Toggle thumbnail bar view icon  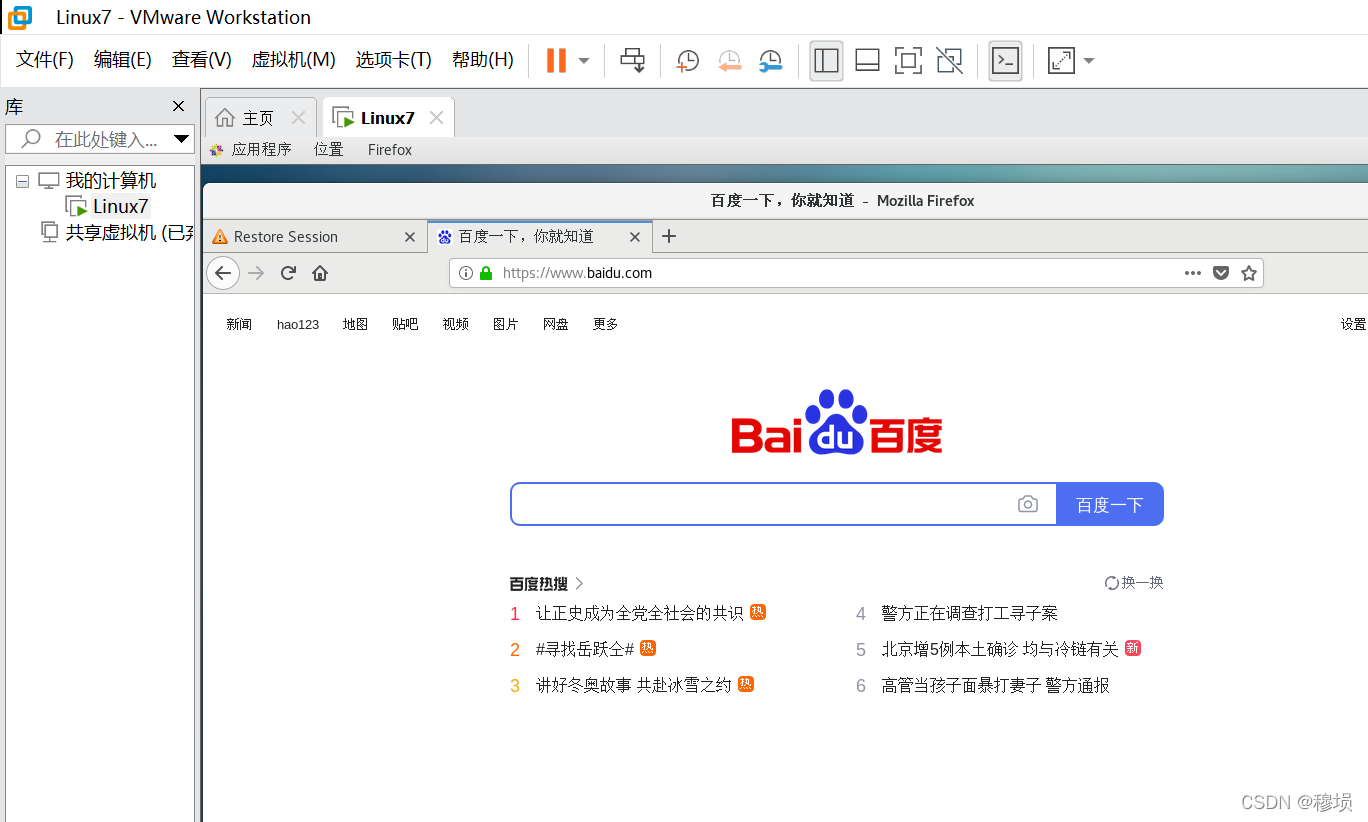coord(867,61)
